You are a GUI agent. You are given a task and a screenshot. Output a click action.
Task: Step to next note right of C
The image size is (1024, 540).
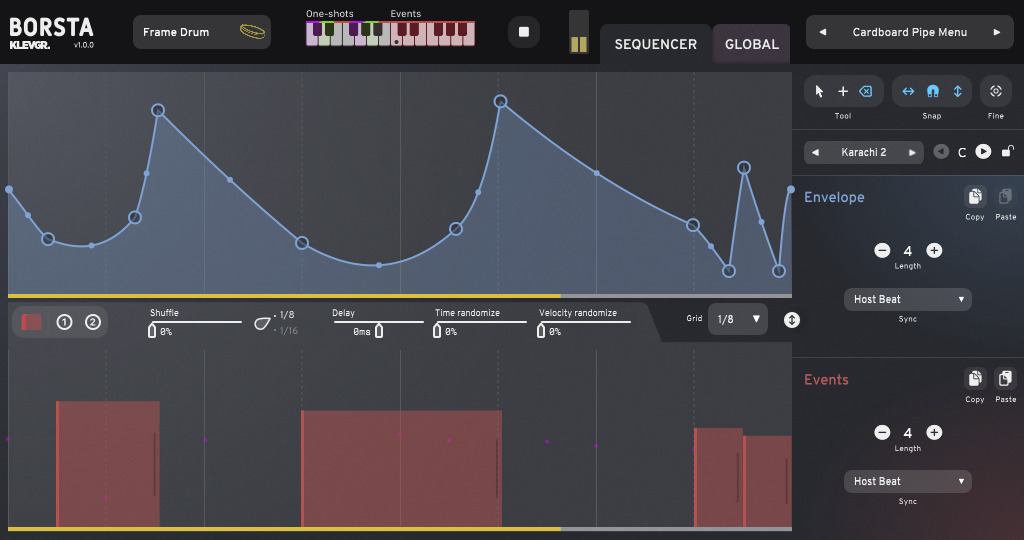tap(983, 151)
